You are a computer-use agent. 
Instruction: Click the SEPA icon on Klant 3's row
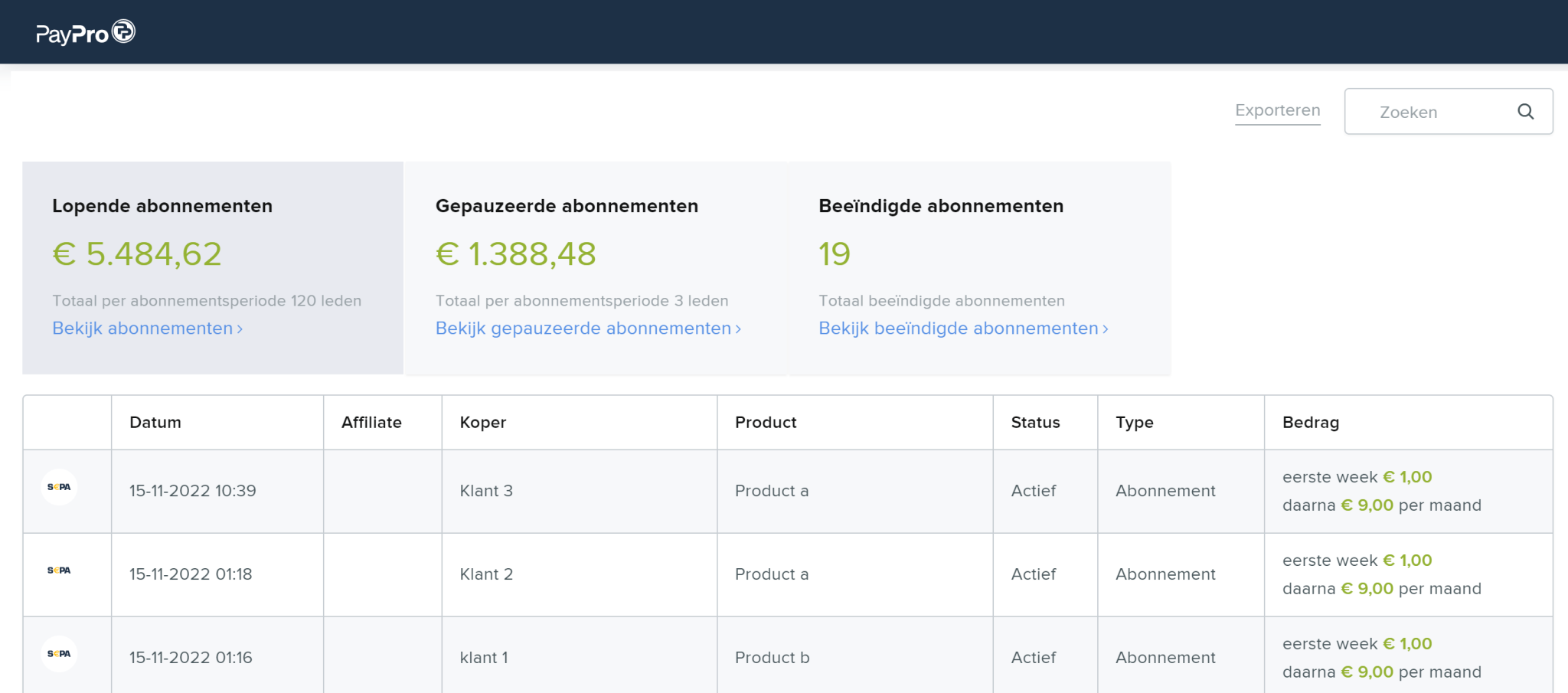click(60, 487)
